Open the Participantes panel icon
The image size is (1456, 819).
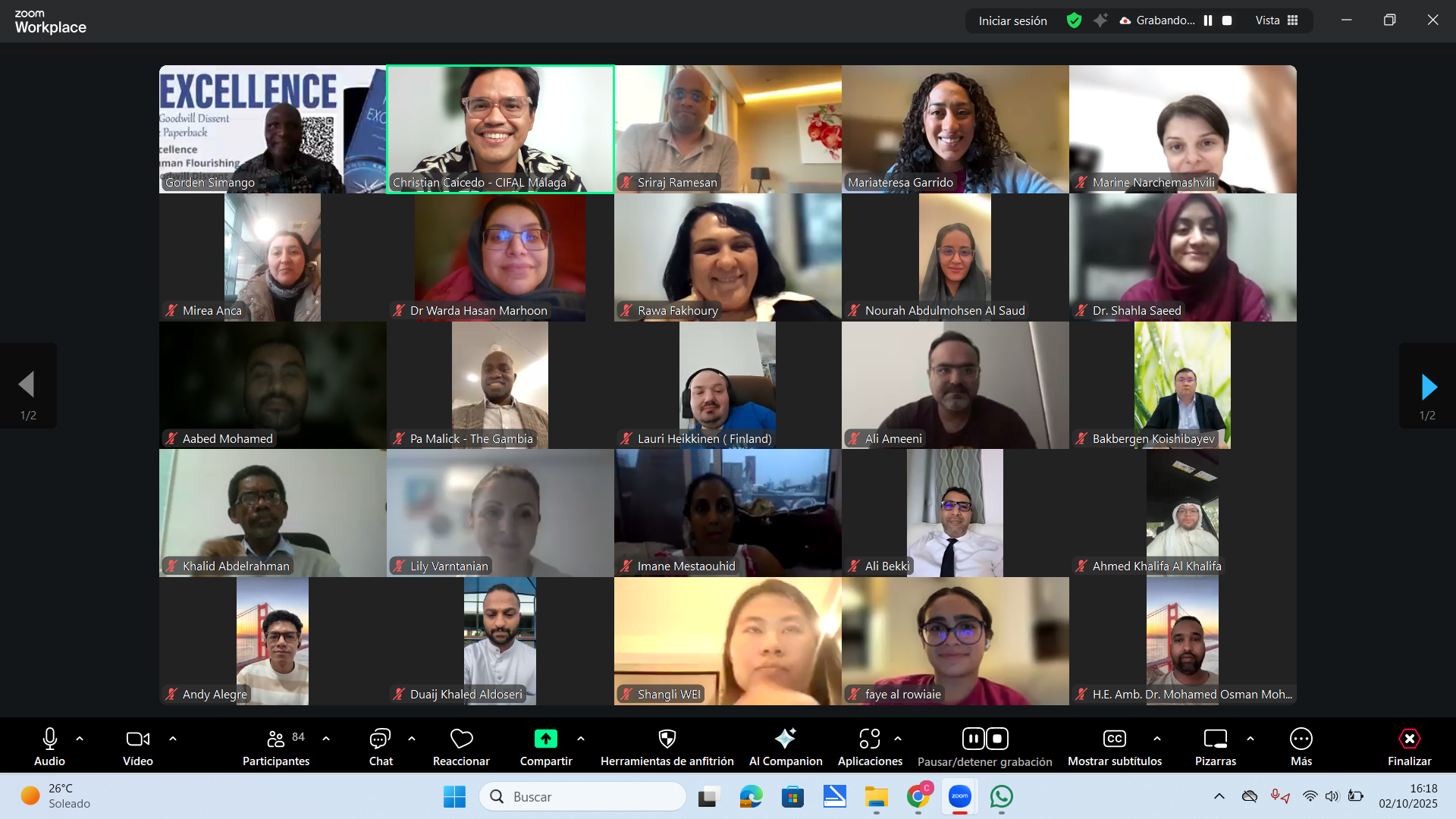pos(276,739)
